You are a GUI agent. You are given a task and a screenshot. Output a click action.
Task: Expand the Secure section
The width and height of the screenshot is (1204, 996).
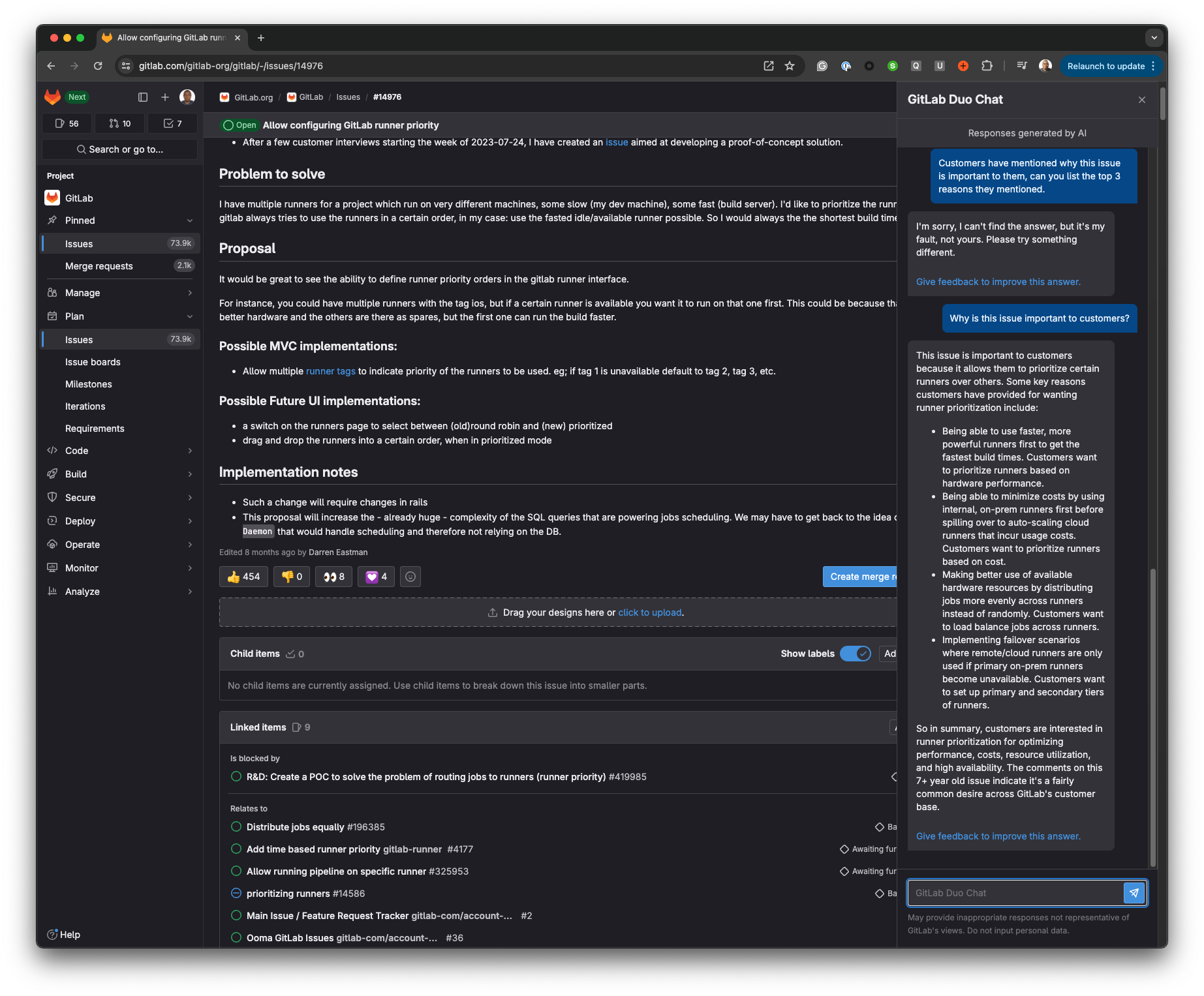pos(120,498)
